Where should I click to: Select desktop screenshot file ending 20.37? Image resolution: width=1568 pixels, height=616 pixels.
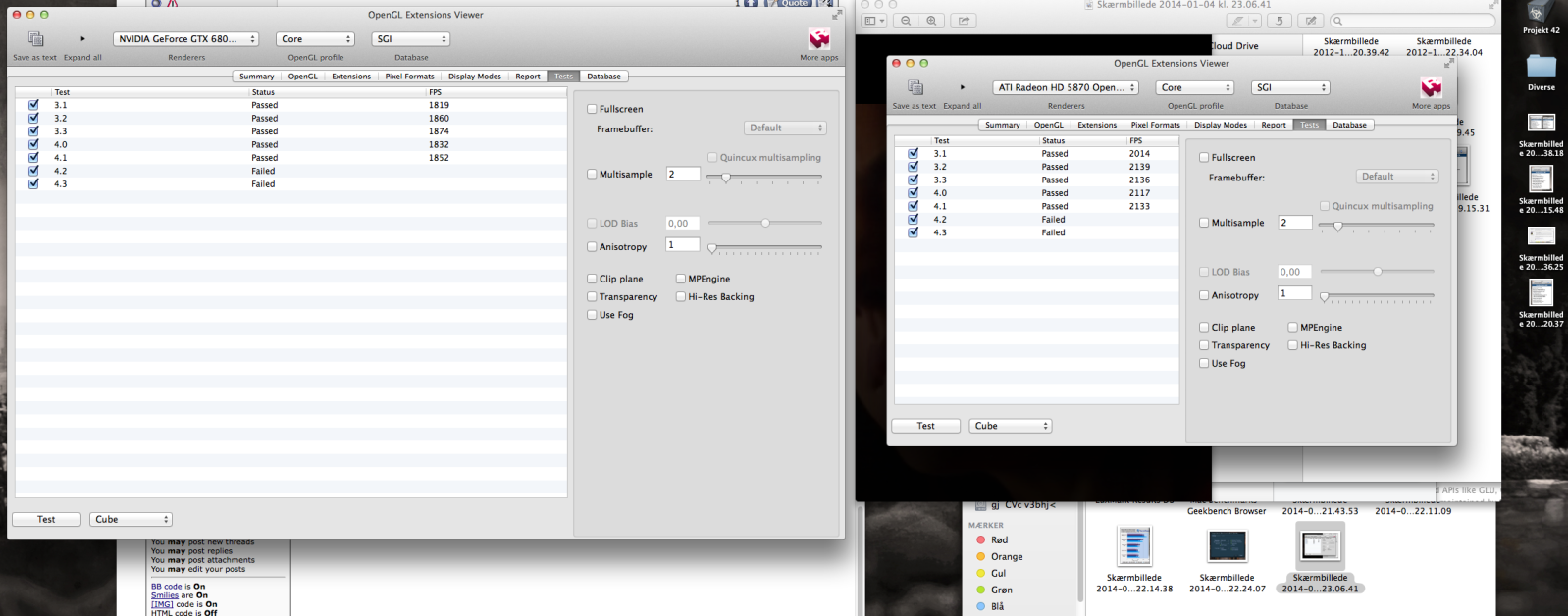coord(1541,292)
